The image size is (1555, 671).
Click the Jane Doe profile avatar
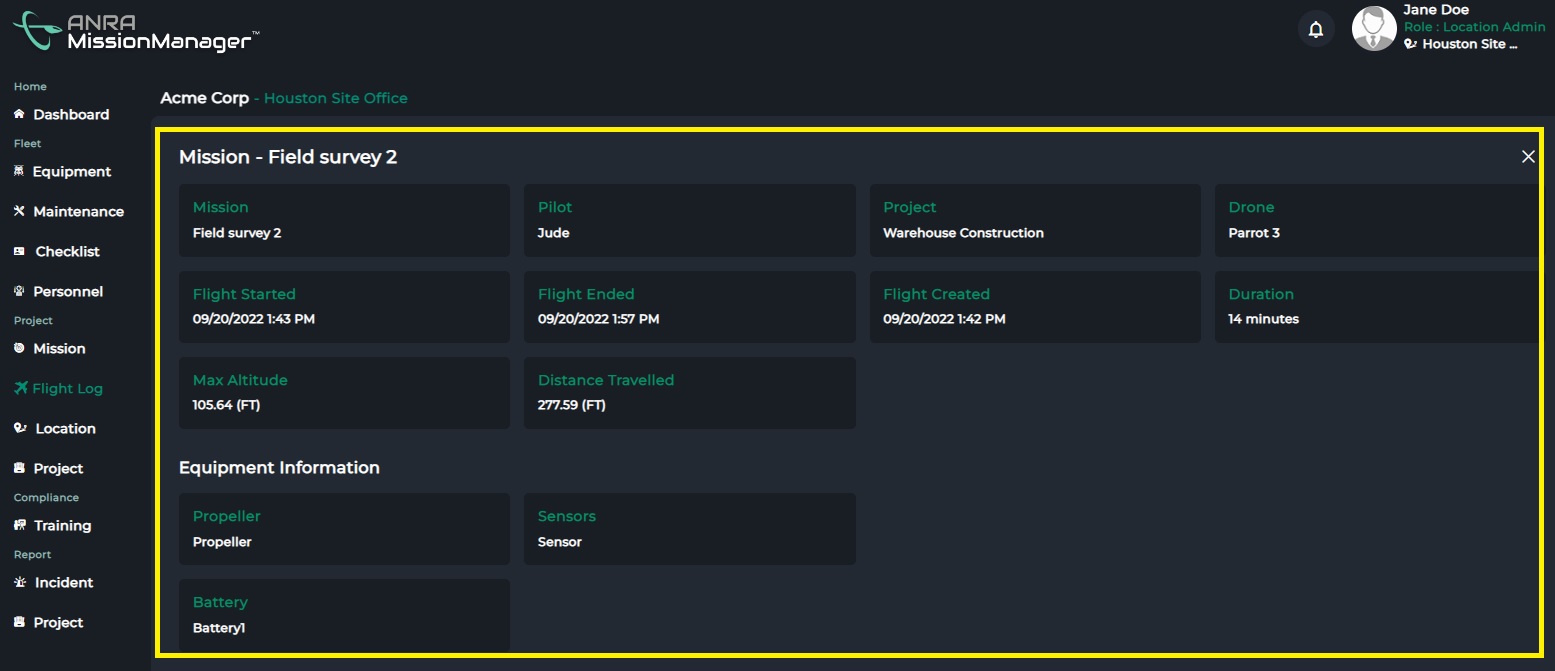click(x=1374, y=28)
